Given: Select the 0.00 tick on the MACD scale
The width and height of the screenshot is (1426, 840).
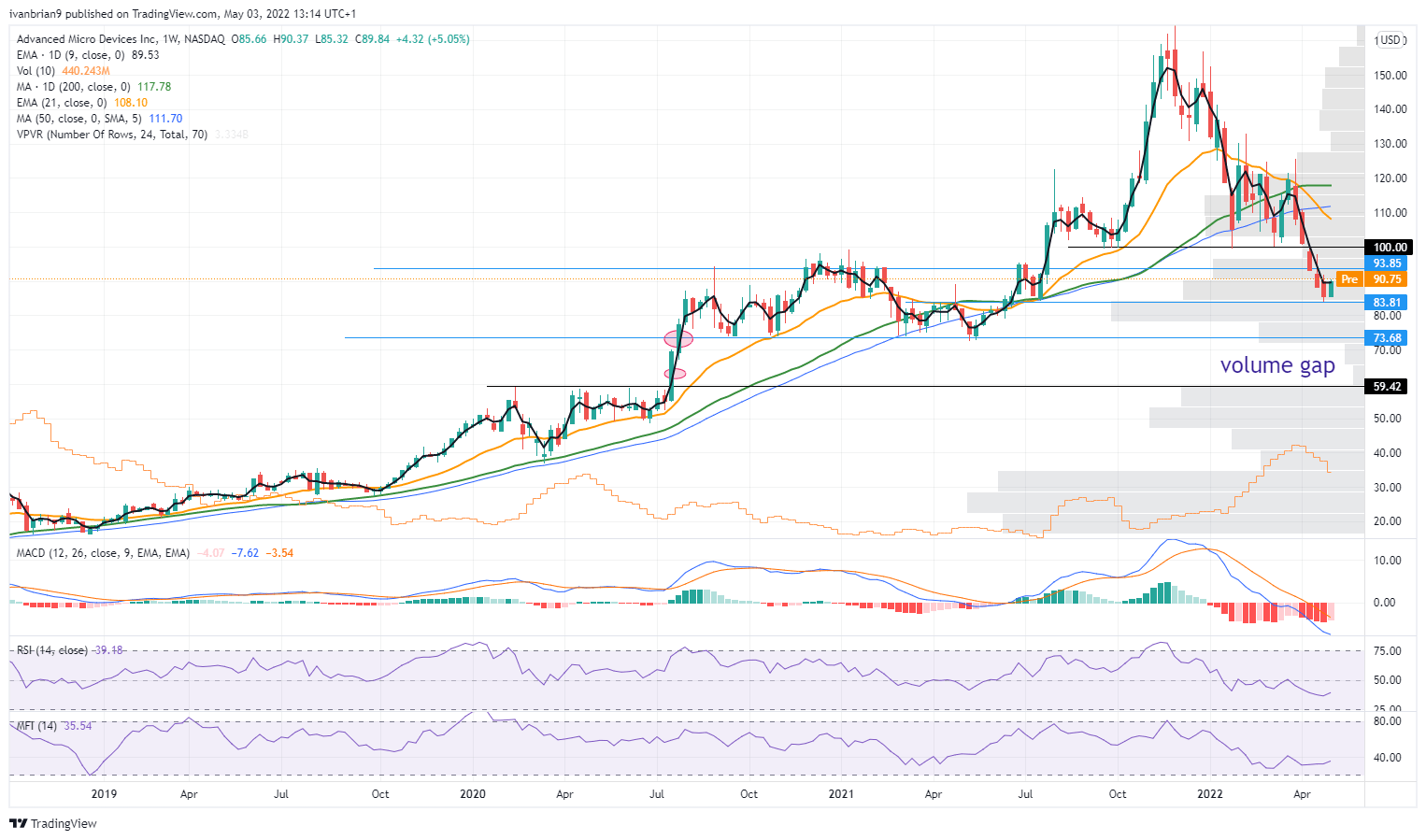Looking at the screenshot, I should pos(1384,603).
